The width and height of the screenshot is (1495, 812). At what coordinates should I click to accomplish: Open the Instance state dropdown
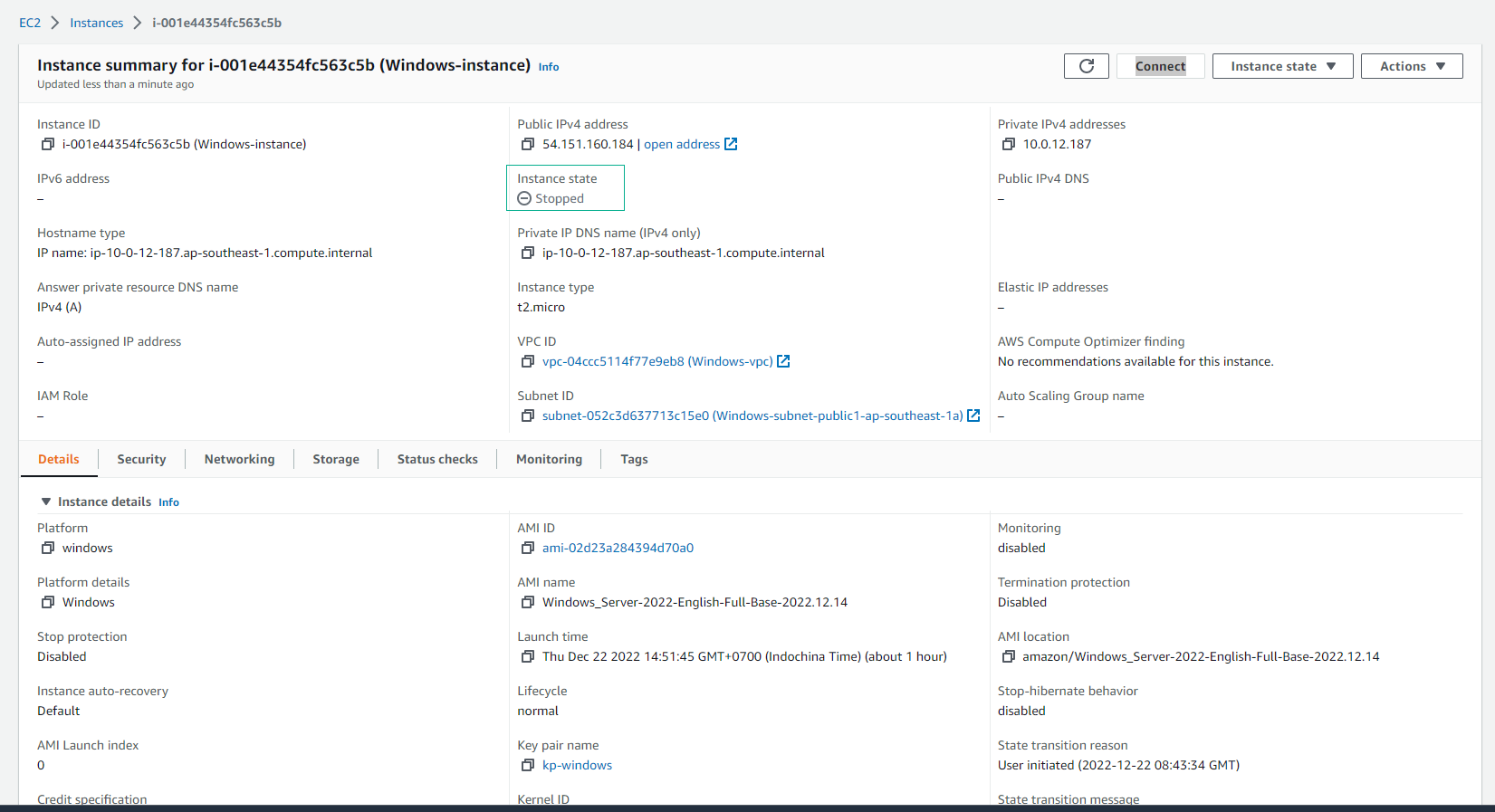tap(1283, 66)
